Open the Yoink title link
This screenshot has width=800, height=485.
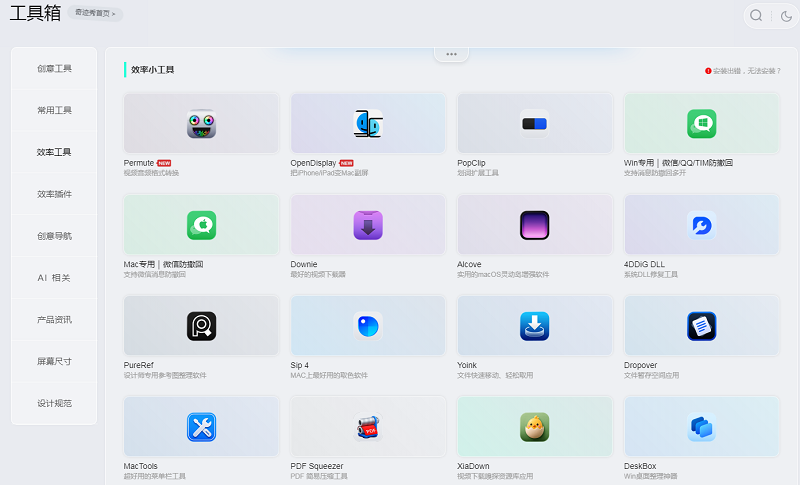coord(467,365)
